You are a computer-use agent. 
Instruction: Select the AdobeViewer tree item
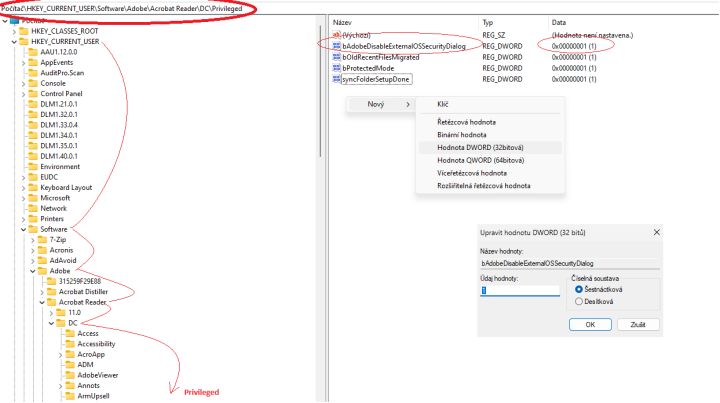coord(98,375)
